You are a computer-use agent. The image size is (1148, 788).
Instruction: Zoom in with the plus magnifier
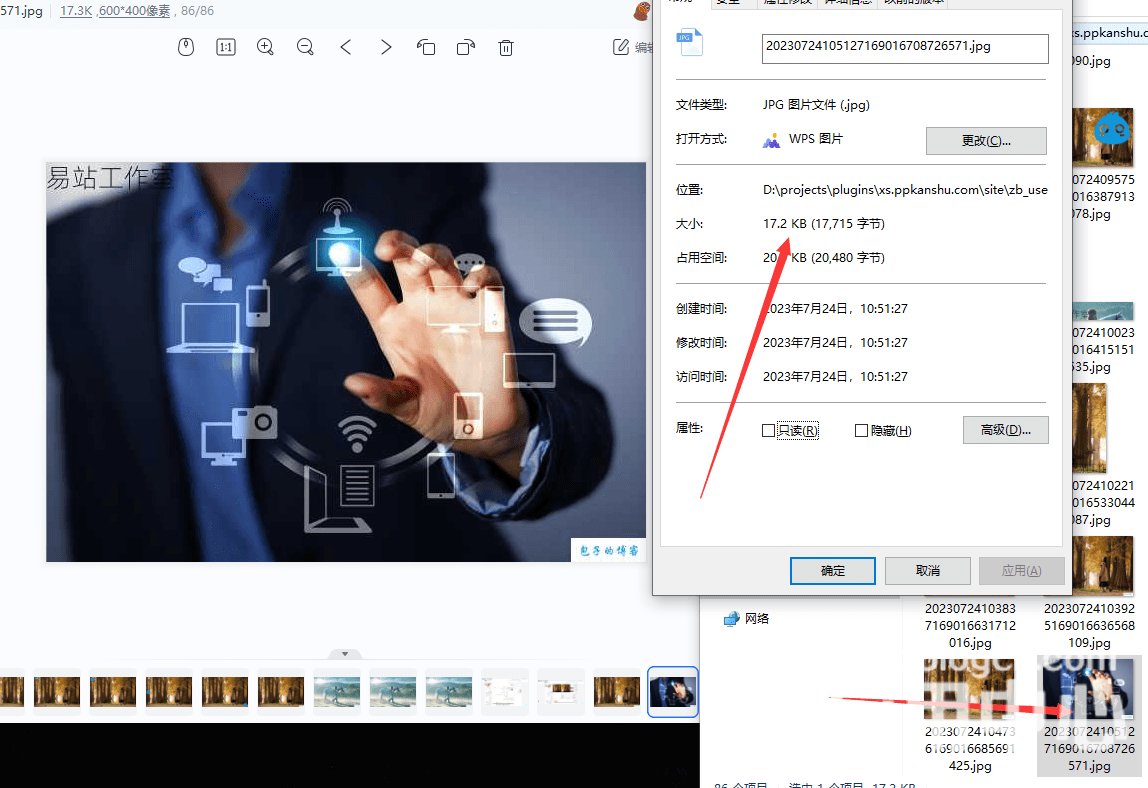[266, 48]
